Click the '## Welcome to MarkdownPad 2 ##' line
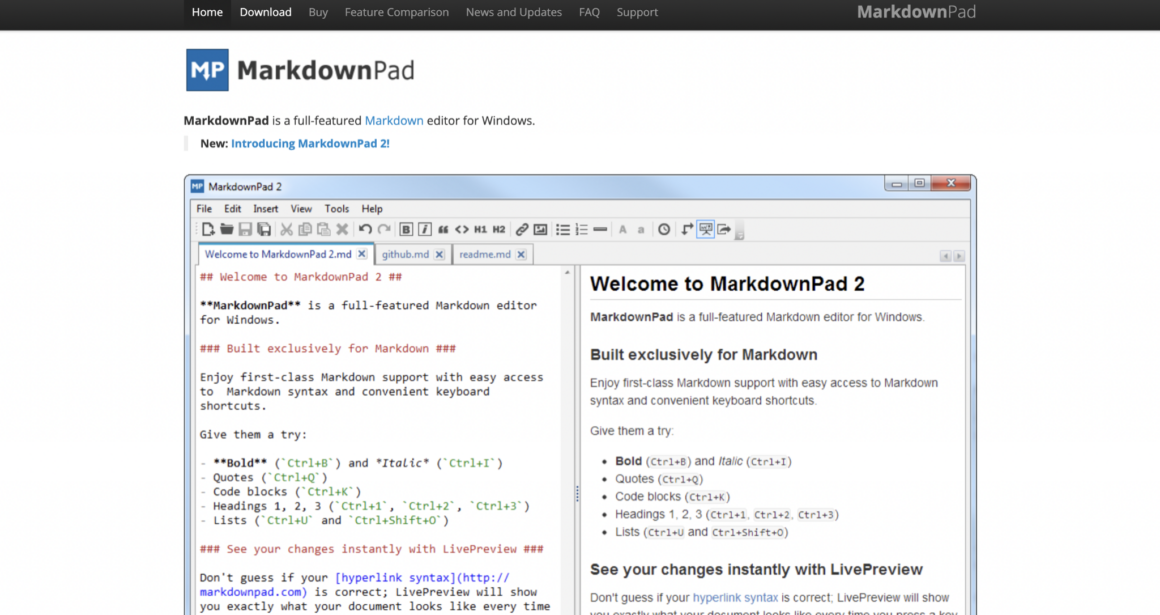This screenshot has width=1160, height=615. click(x=300, y=277)
